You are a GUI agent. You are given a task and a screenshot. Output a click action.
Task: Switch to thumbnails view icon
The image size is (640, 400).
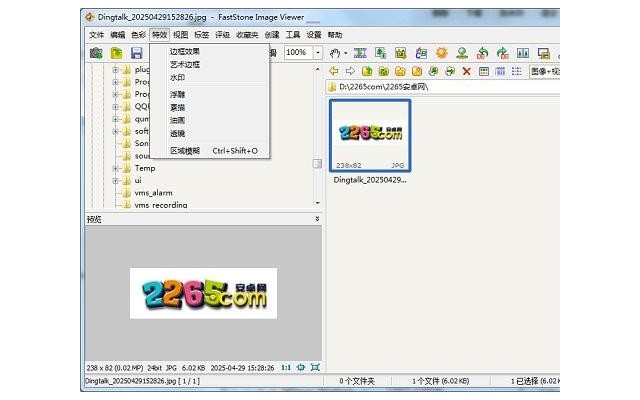(x=484, y=71)
